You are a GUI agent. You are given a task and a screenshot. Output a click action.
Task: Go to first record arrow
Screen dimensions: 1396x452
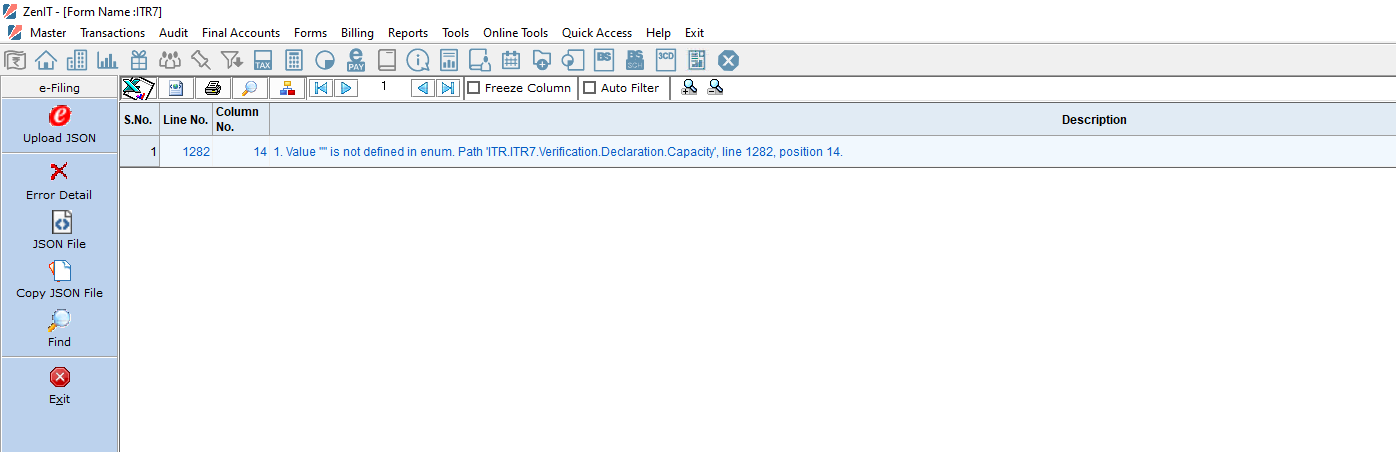click(320, 88)
